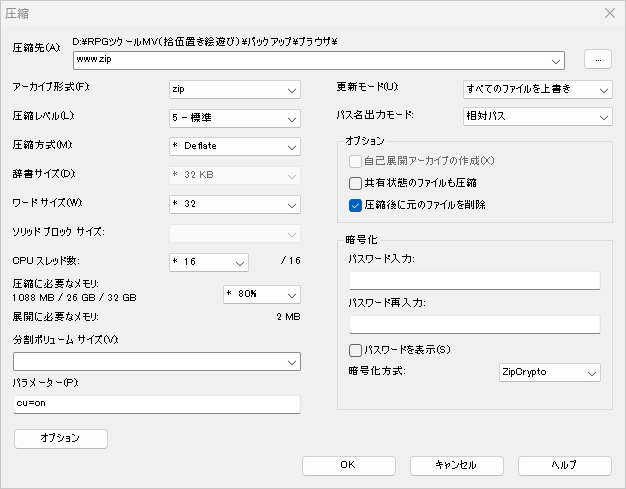
Task: Click the ヘルプ help button
Action: 564,466
